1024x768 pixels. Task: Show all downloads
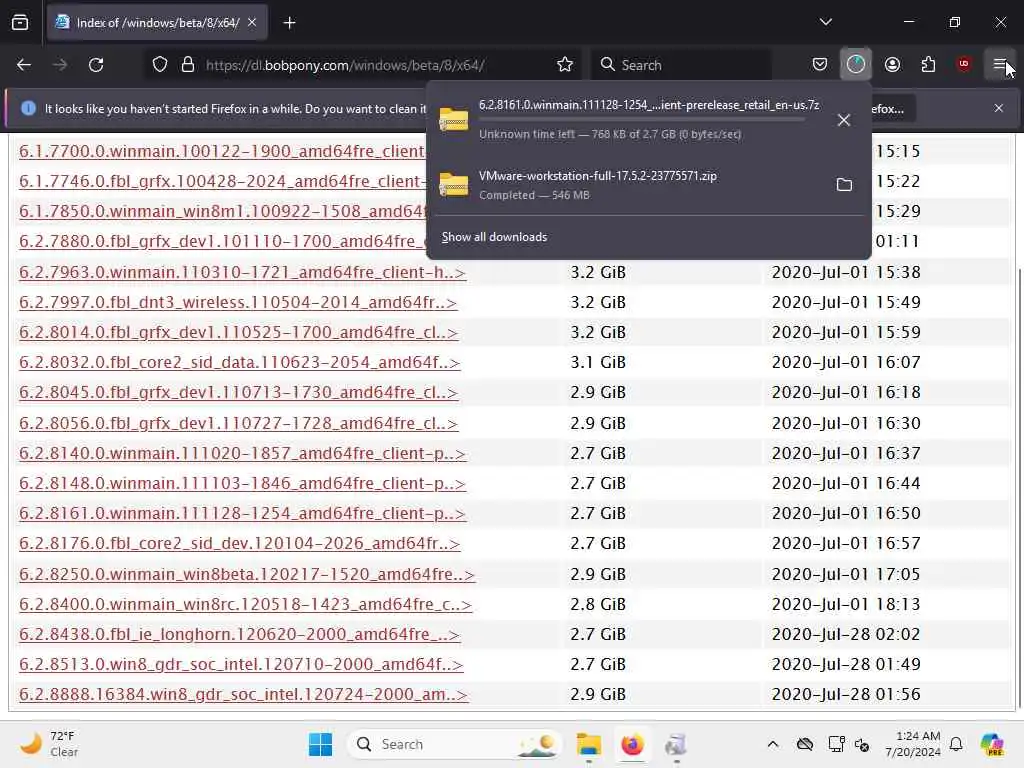click(494, 237)
